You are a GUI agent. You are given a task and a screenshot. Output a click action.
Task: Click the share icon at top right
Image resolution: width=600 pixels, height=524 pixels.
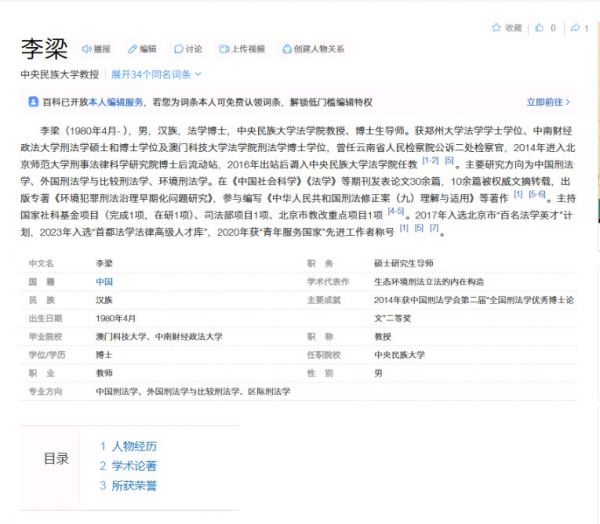(574, 28)
